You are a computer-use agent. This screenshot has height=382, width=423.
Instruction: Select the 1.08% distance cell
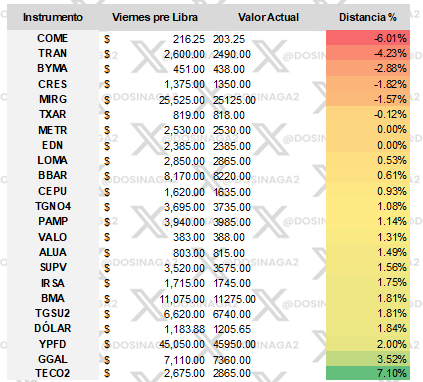pyautogui.click(x=368, y=206)
